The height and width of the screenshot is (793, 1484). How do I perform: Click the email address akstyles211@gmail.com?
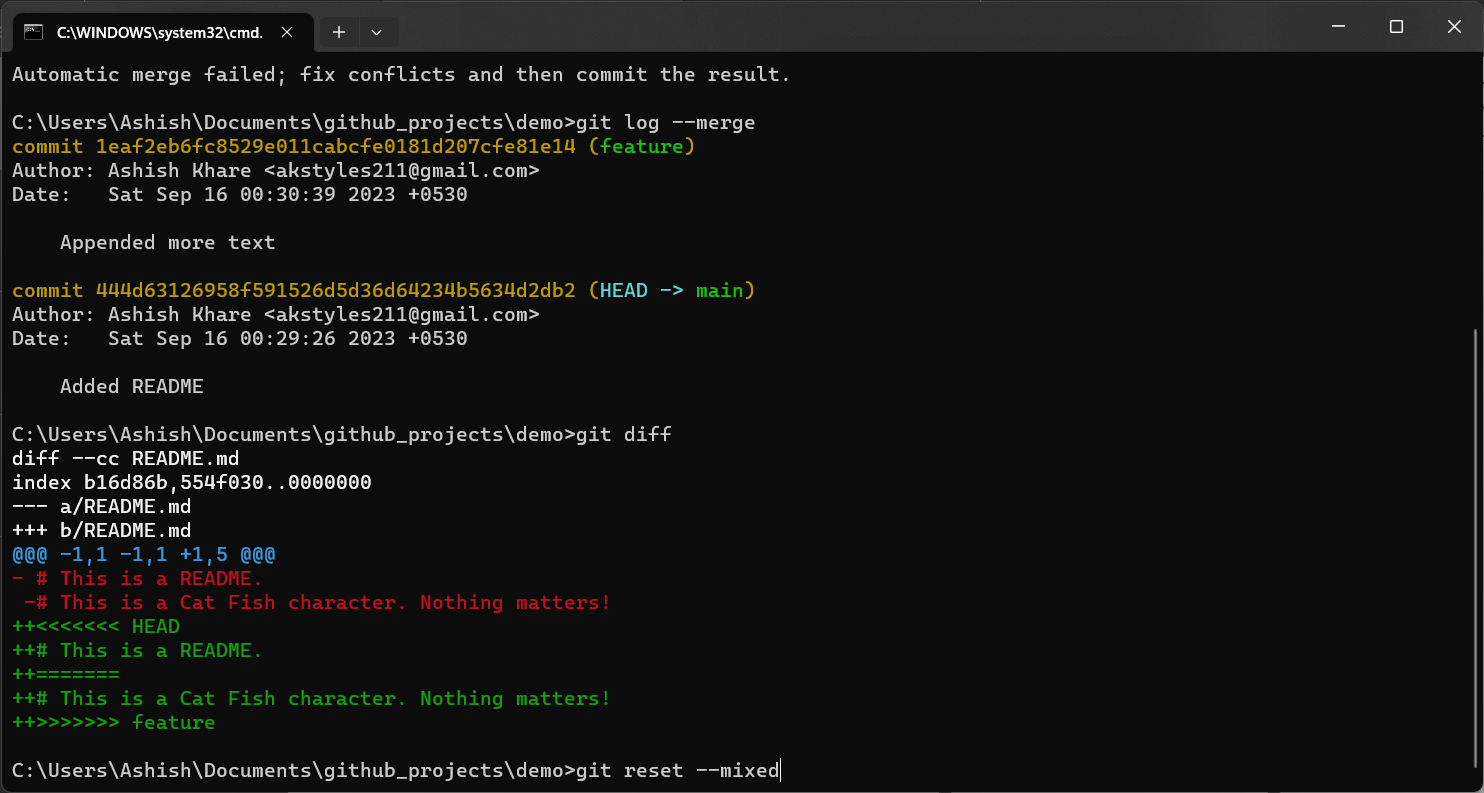coord(404,170)
